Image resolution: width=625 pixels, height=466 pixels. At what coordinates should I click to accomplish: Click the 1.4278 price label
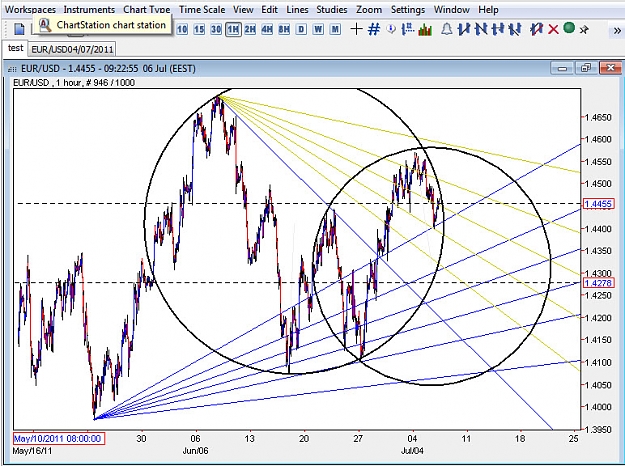[598, 283]
